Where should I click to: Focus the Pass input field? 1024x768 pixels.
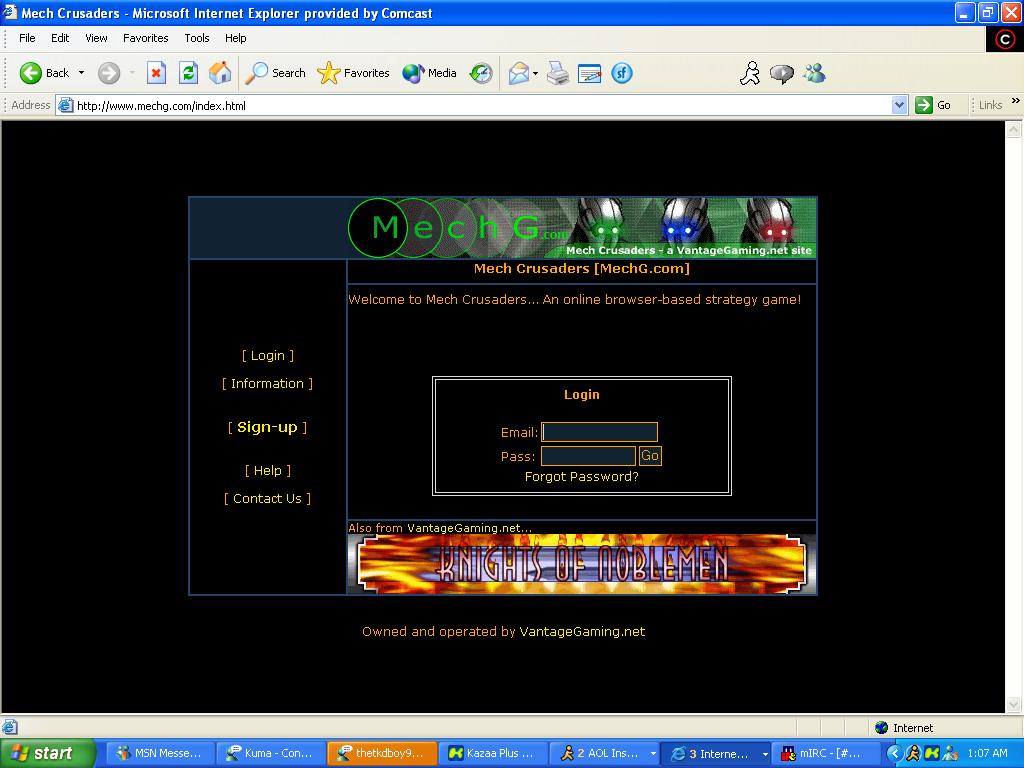588,456
